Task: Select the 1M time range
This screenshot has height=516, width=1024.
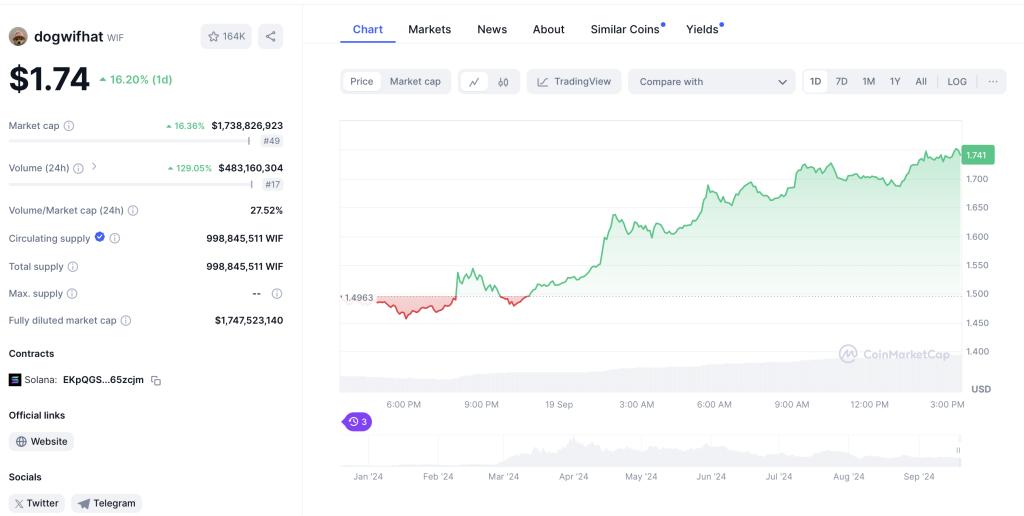Action: pos(869,82)
